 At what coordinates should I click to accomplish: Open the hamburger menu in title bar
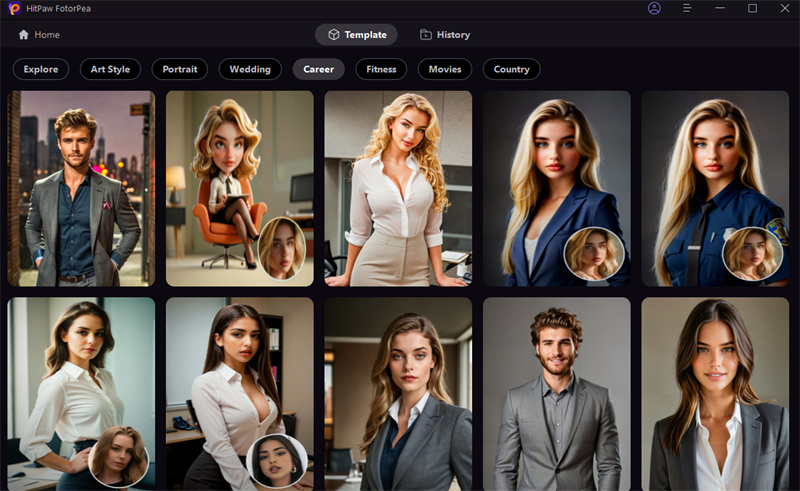pos(687,8)
